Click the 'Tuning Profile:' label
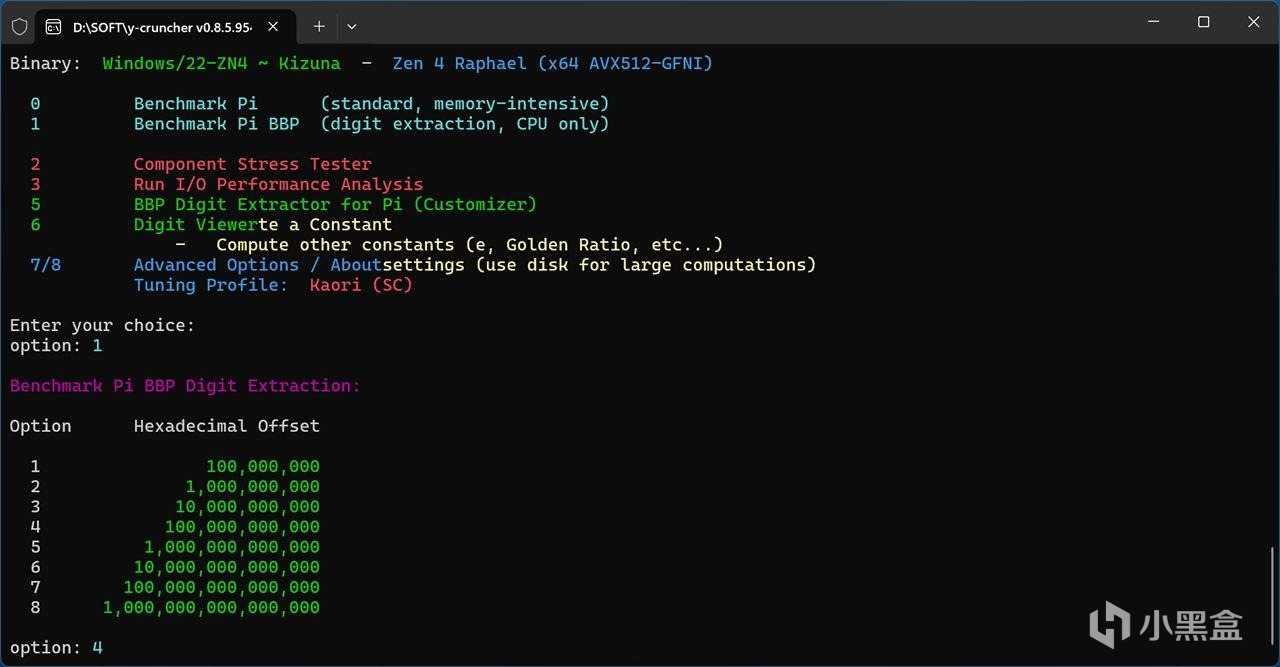Image resolution: width=1280 pixels, height=667 pixels. (x=211, y=285)
